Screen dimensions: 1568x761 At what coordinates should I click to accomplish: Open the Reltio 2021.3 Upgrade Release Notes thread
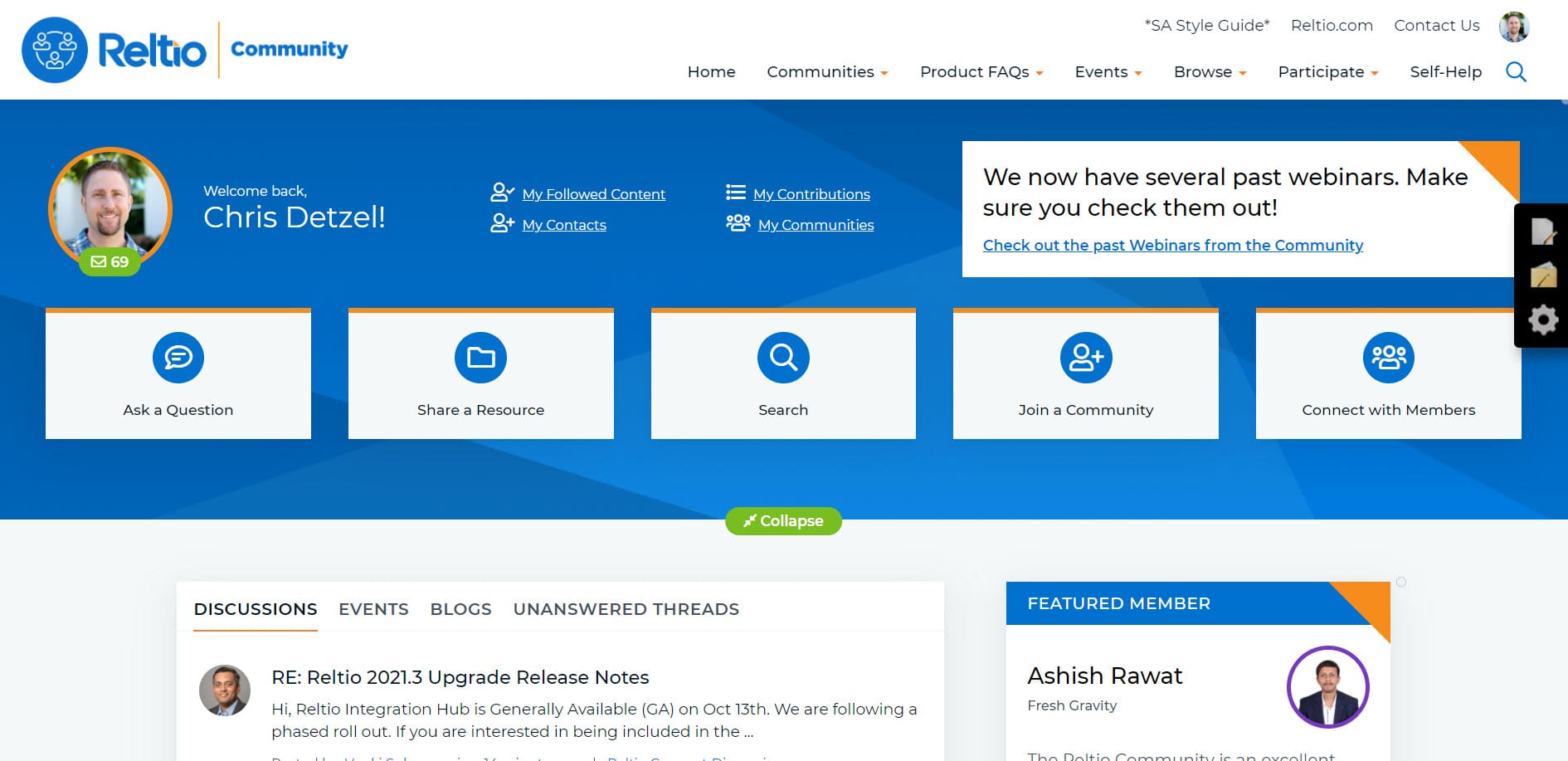[460, 677]
